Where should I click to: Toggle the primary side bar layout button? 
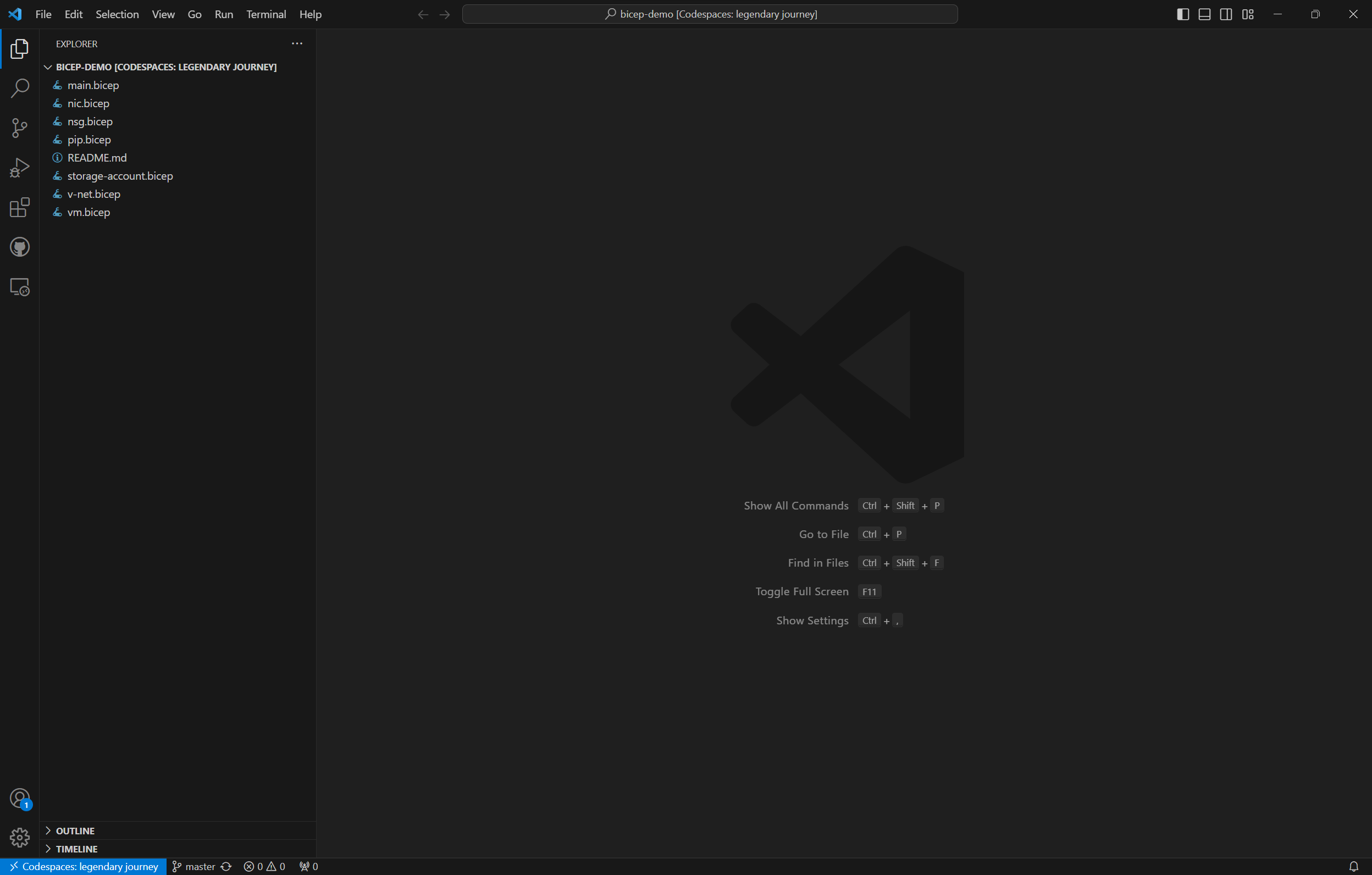point(1183,14)
